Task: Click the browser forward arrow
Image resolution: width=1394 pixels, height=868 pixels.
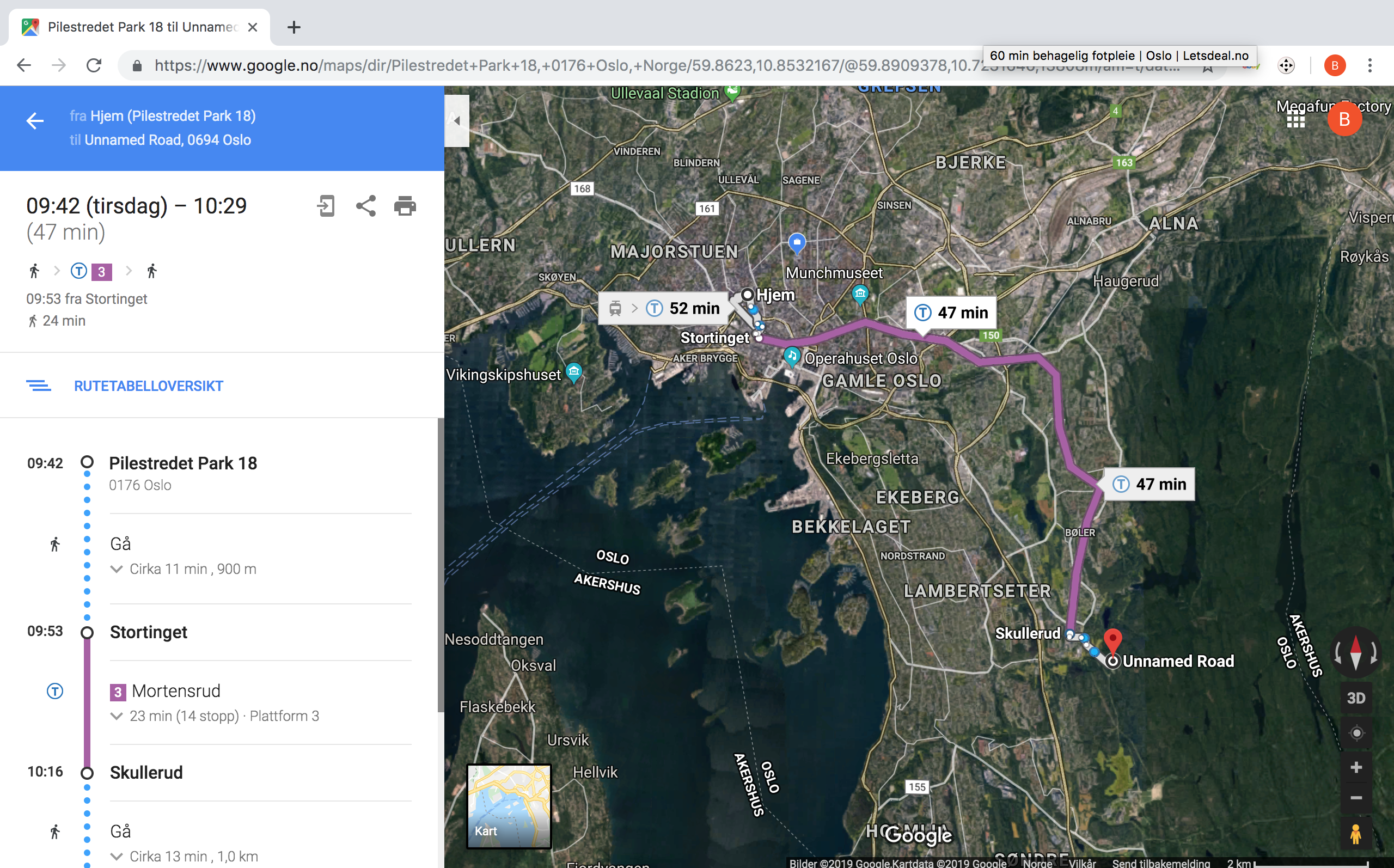Action: tap(59, 65)
